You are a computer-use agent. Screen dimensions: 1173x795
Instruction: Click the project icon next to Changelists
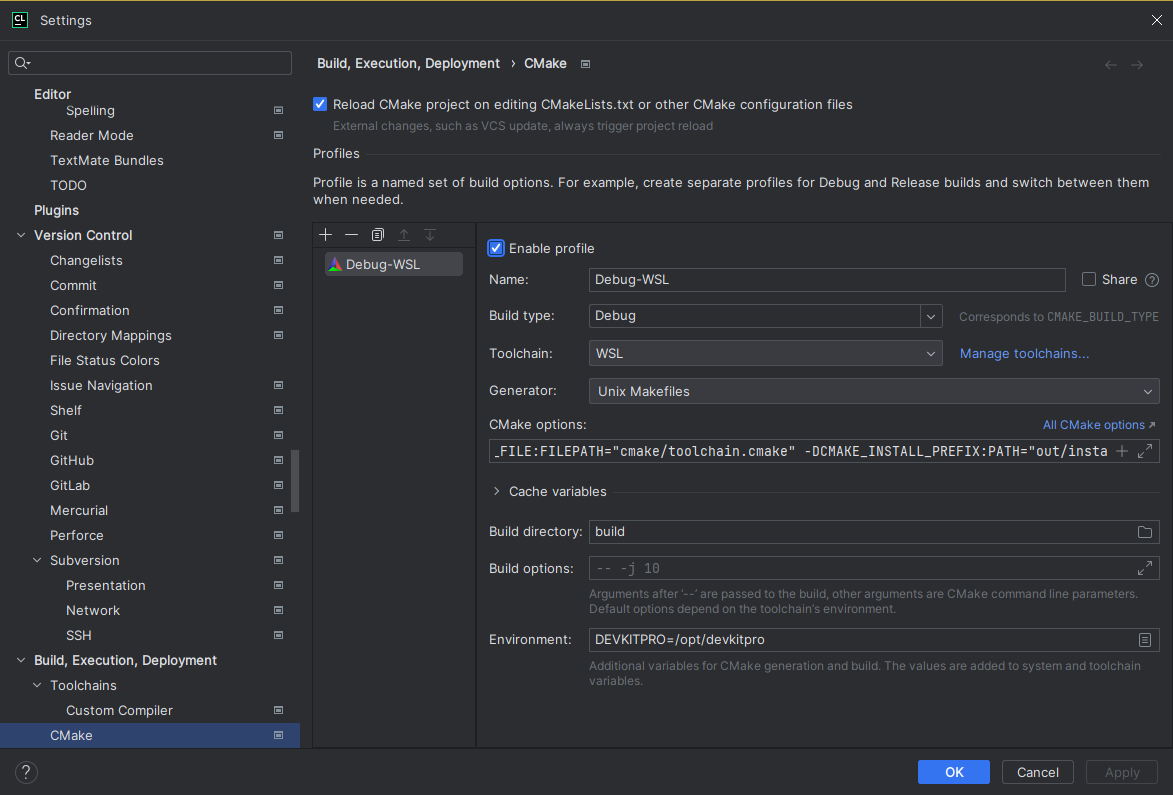point(278,260)
